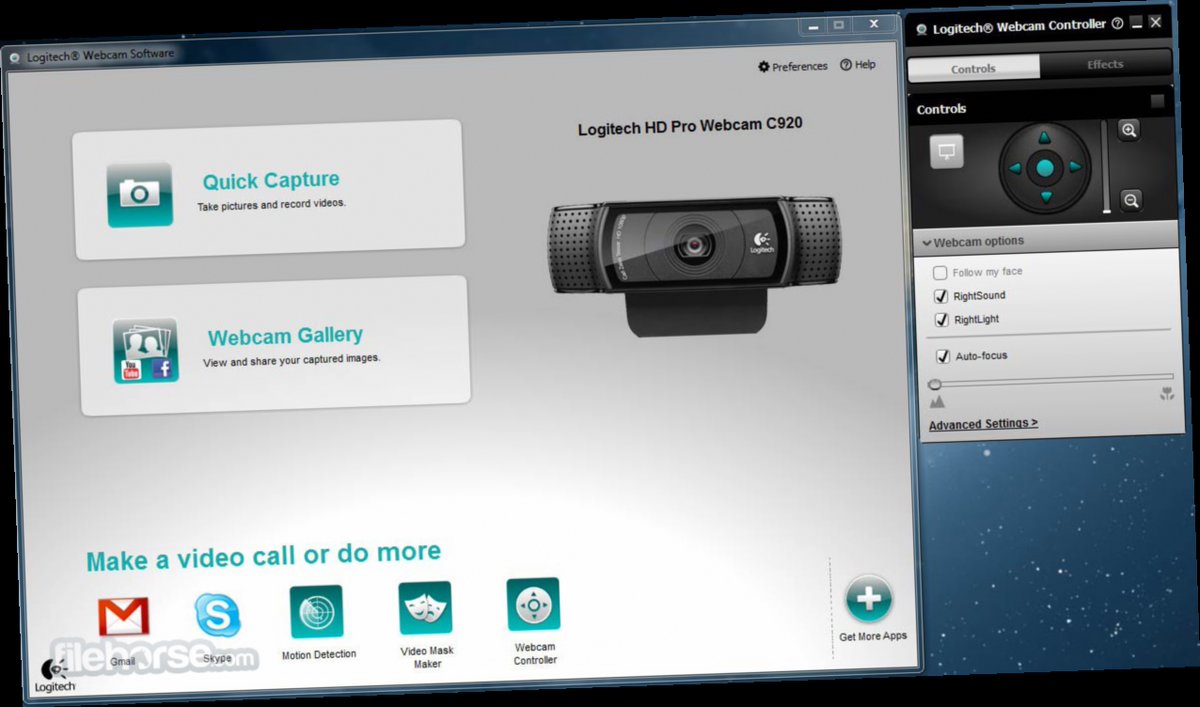Click the vertical zoom slider bar

pos(1105,167)
